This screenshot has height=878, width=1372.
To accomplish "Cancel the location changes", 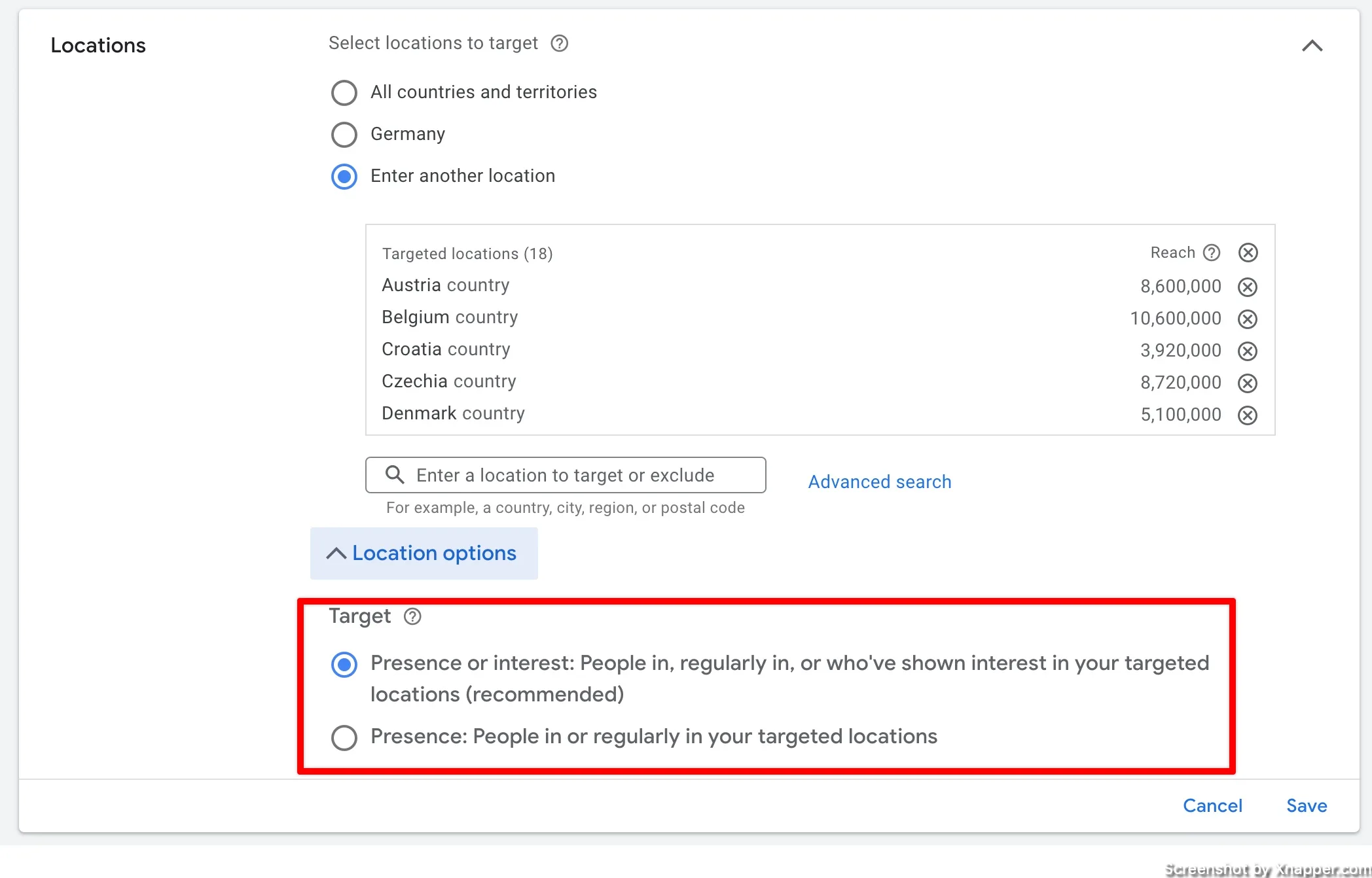I will coord(1212,805).
